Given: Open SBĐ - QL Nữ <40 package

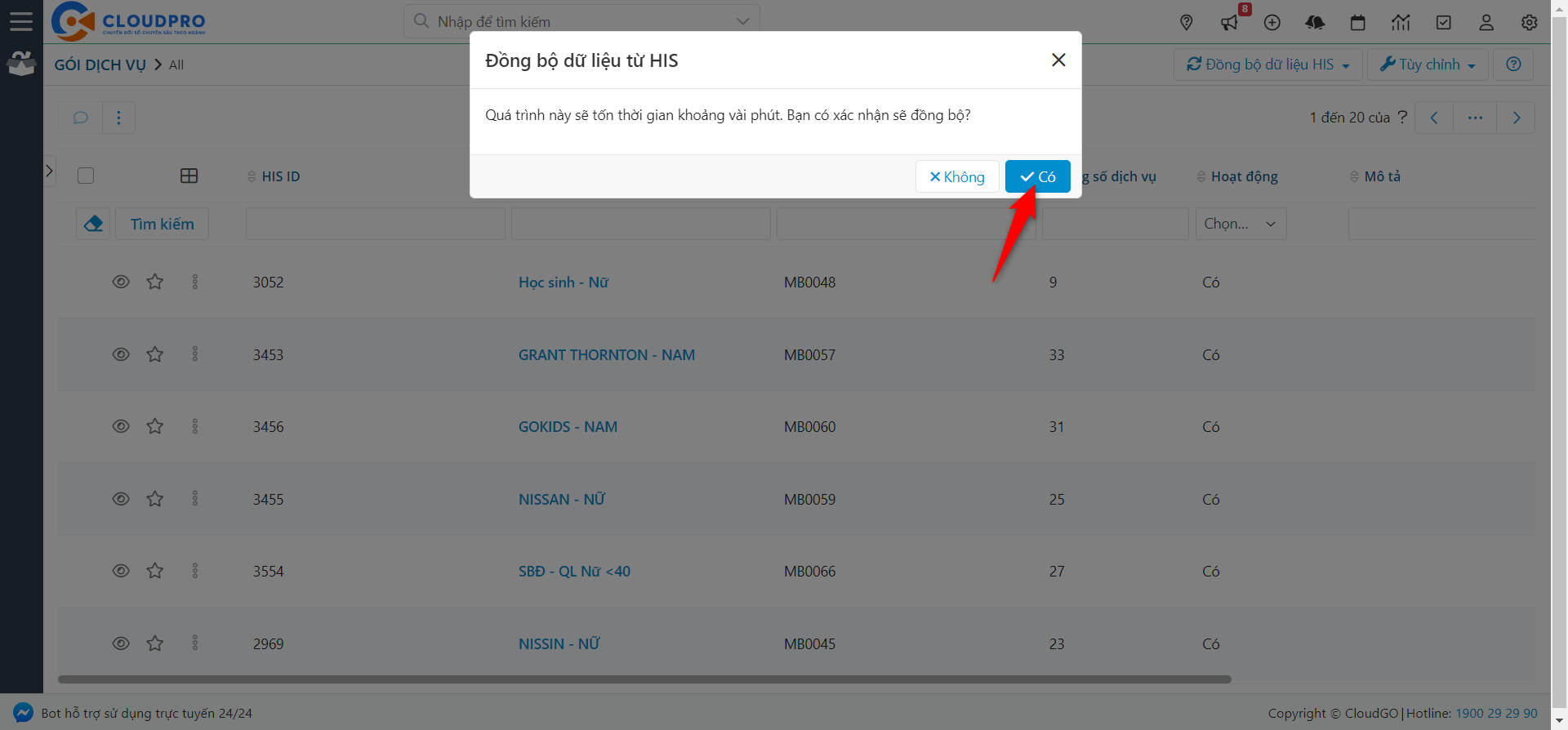Looking at the screenshot, I should click(x=574, y=571).
